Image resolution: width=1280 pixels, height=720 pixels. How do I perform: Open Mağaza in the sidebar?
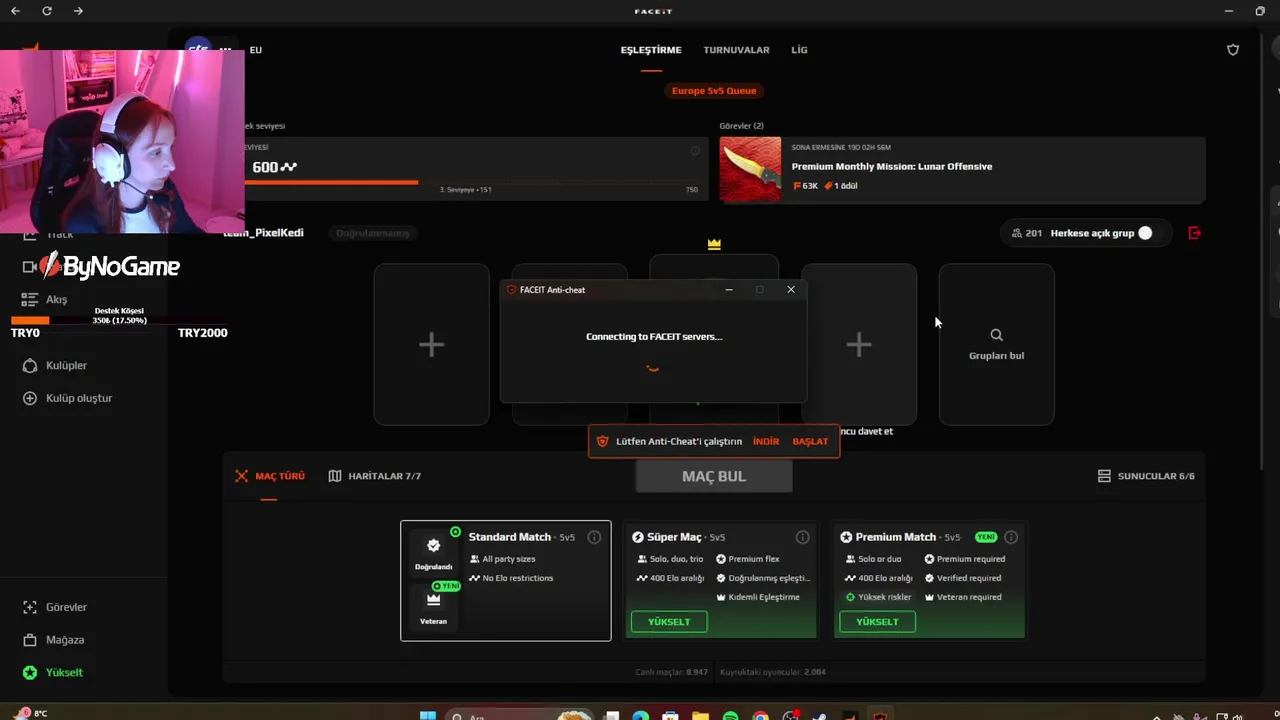tap(55, 640)
